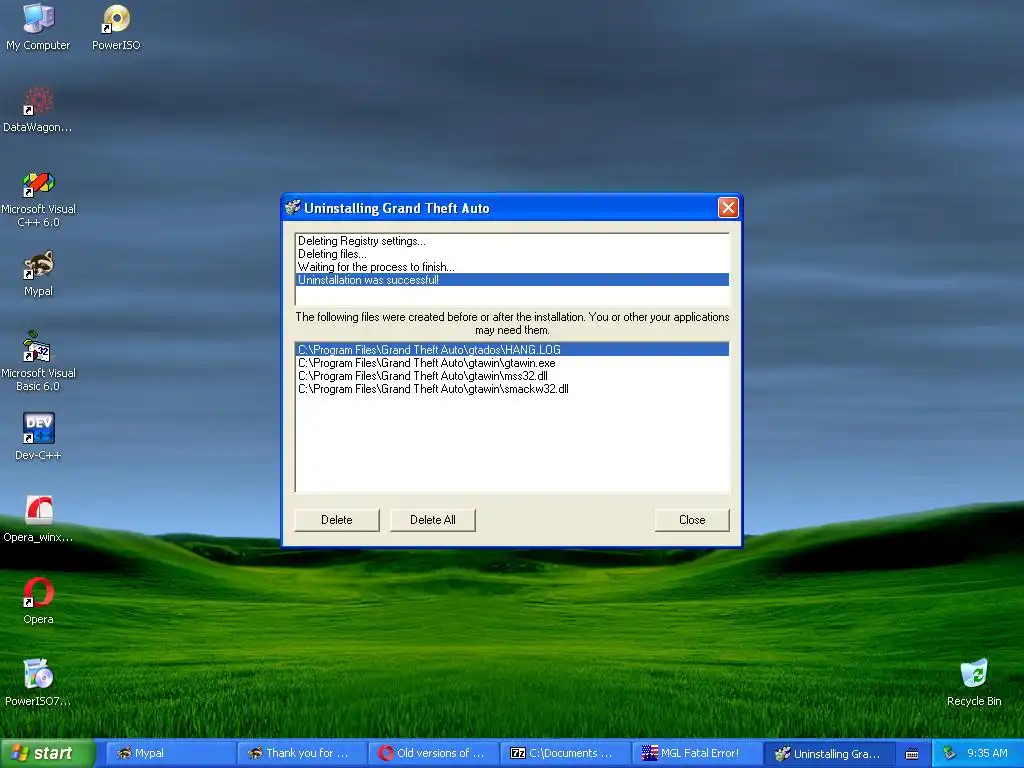Viewport: 1024px width, 768px height.
Task: Open the on-screen keyboard tray icon
Action: point(912,754)
